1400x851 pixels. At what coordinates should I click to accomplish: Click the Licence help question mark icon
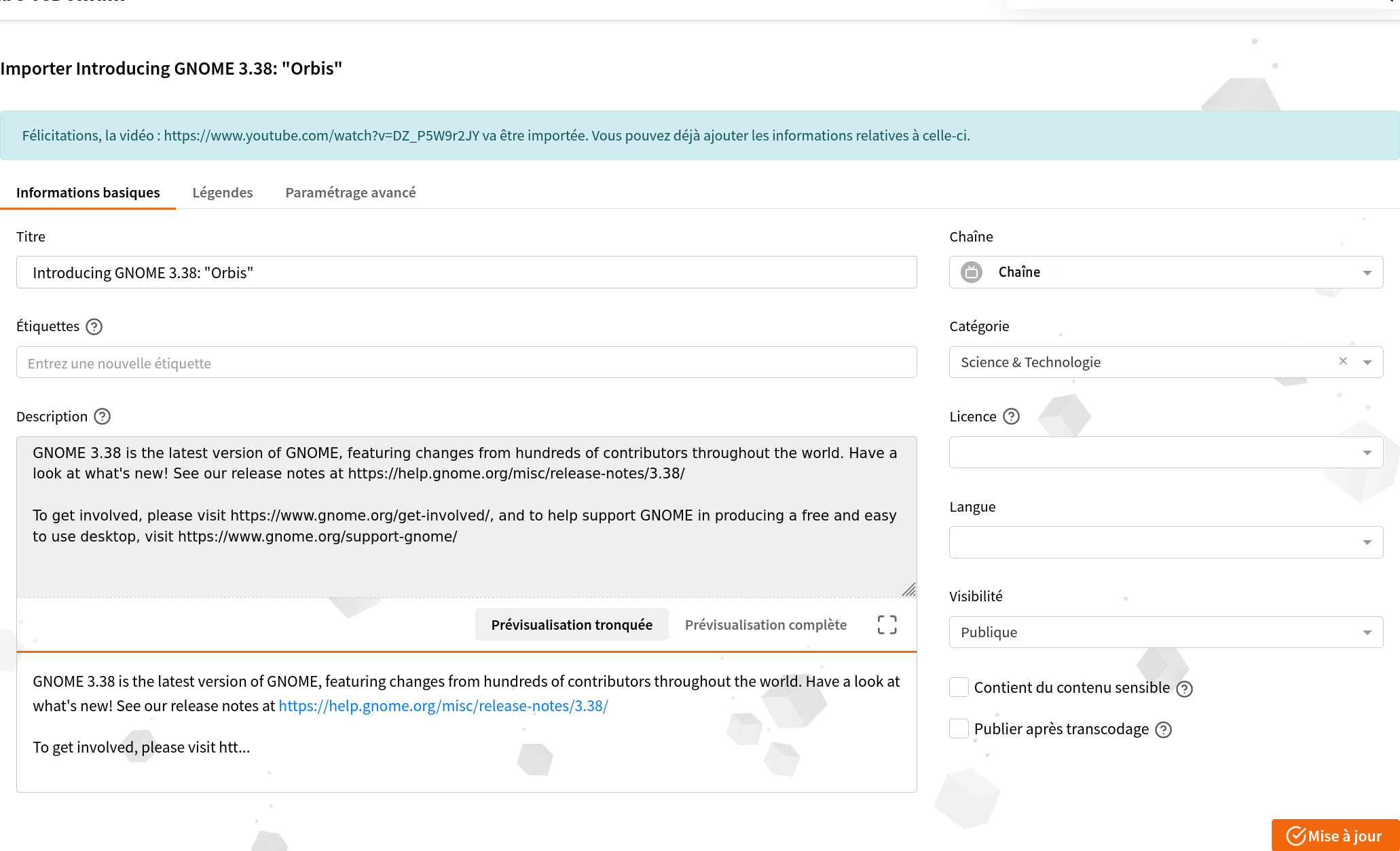coord(1011,417)
